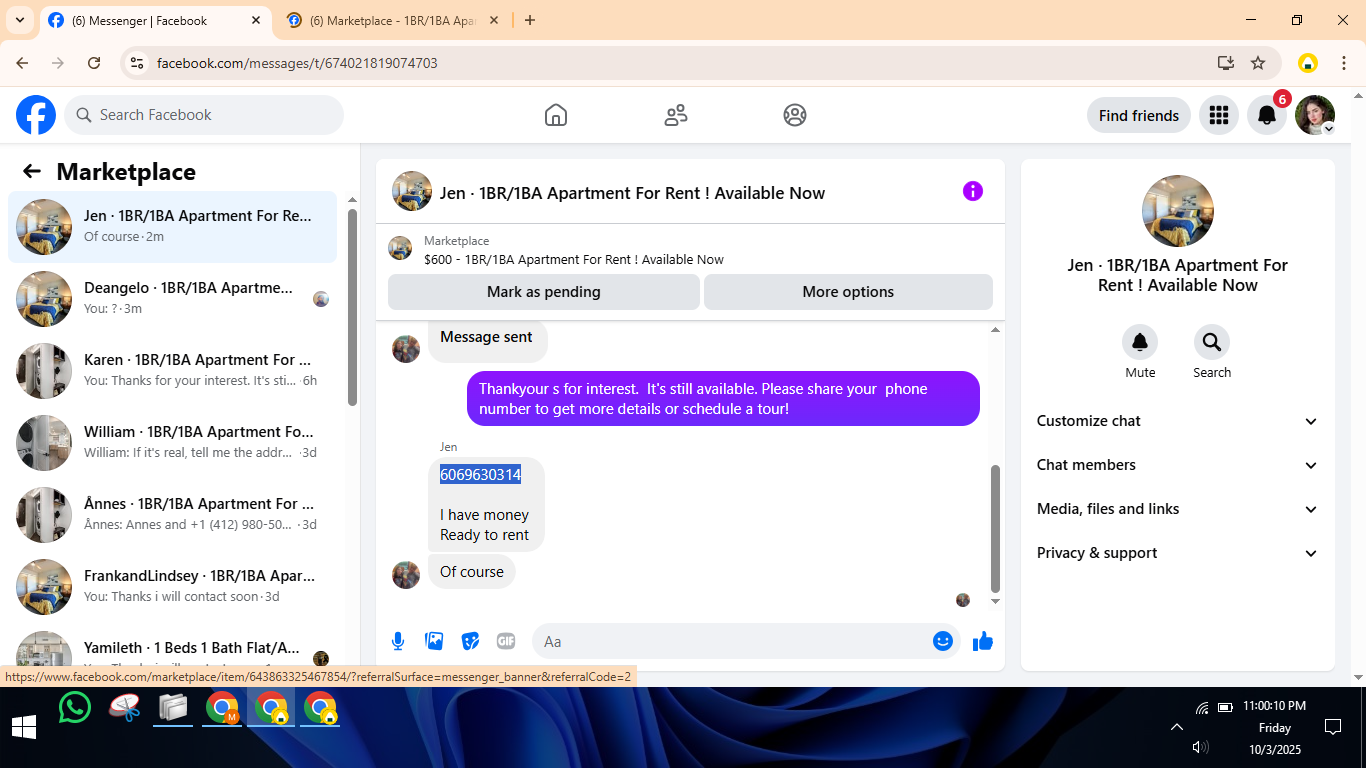This screenshot has width=1366, height=768.
Task: Search in conversation with magnifier icon
Action: (1212, 343)
